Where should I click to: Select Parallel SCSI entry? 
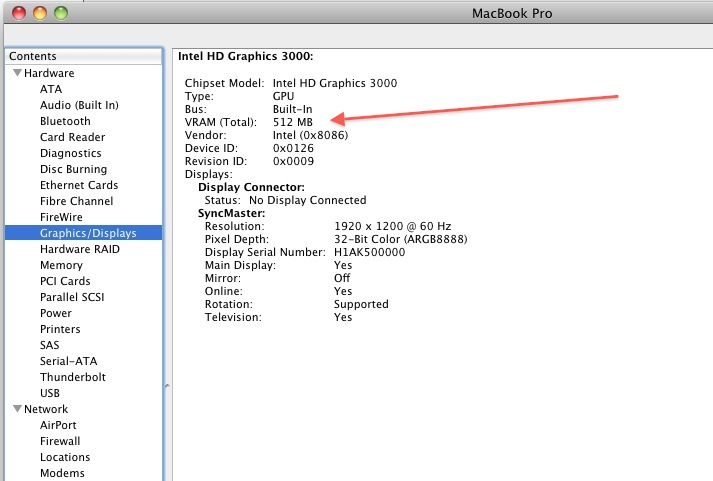(72, 297)
